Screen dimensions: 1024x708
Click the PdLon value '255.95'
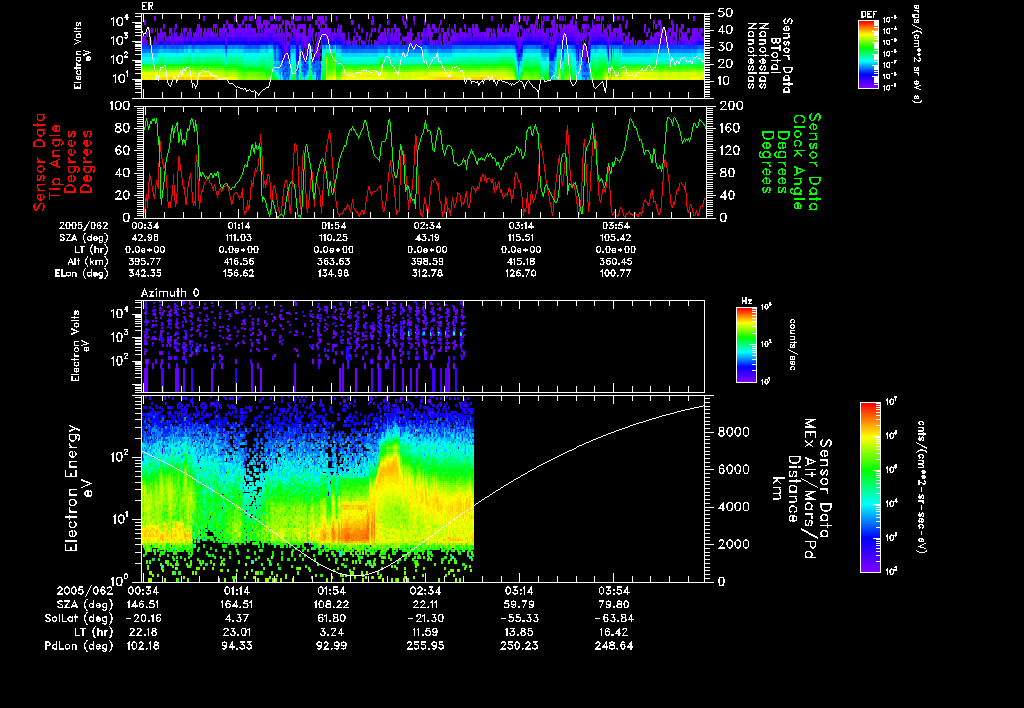(x=425, y=645)
